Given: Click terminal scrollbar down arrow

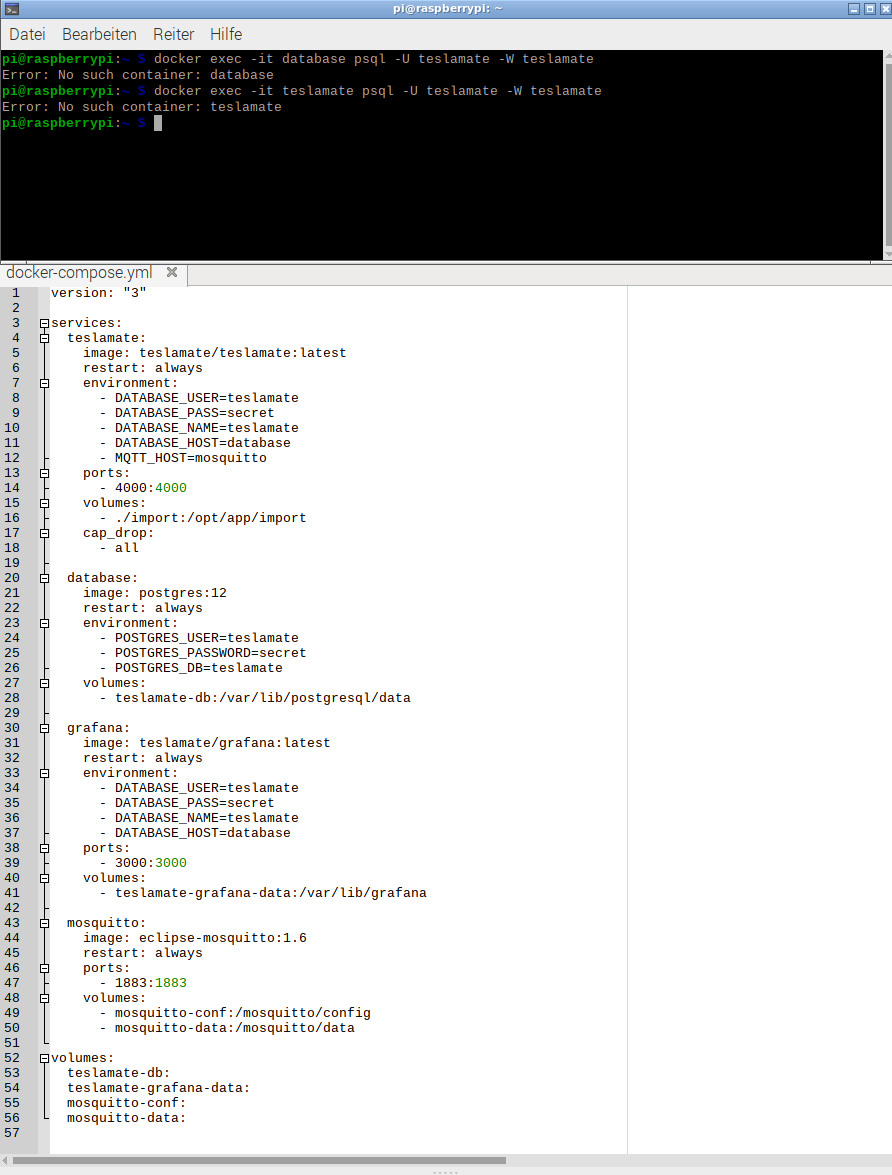Looking at the screenshot, I should 888,255.
